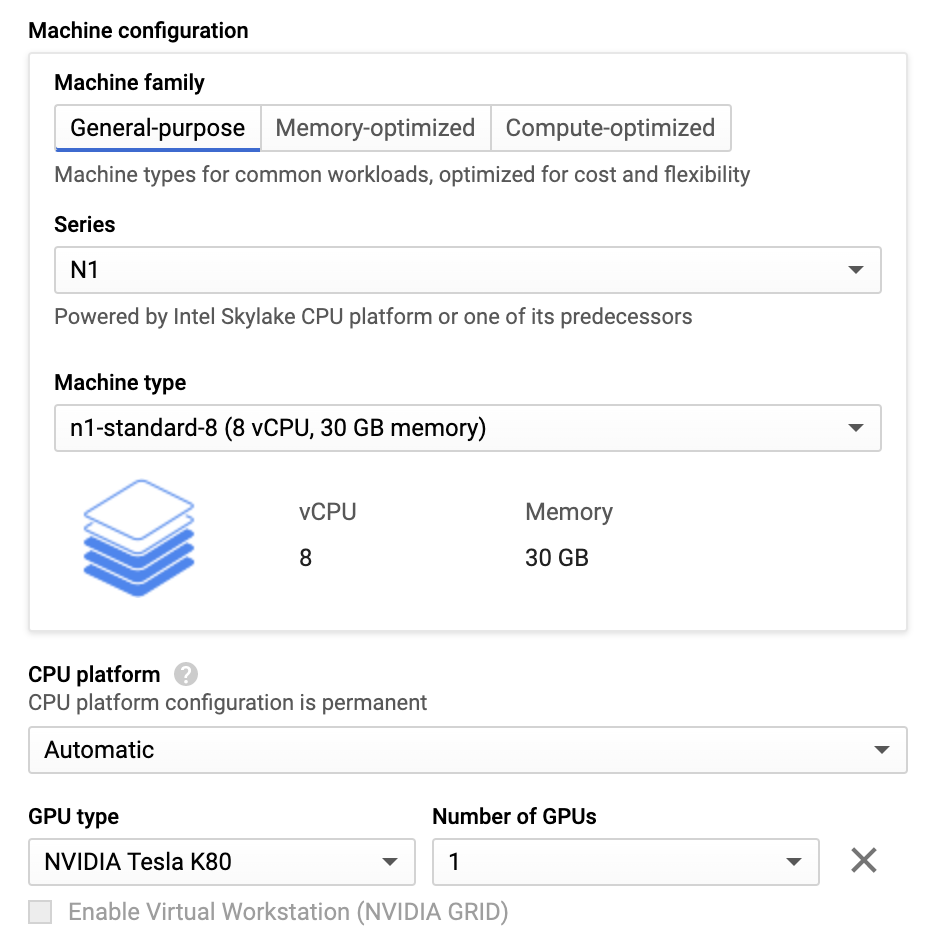This screenshot has height=952, width=942.
Task: Select the General-purpose machine family tab
Action: tap(157, 128)
